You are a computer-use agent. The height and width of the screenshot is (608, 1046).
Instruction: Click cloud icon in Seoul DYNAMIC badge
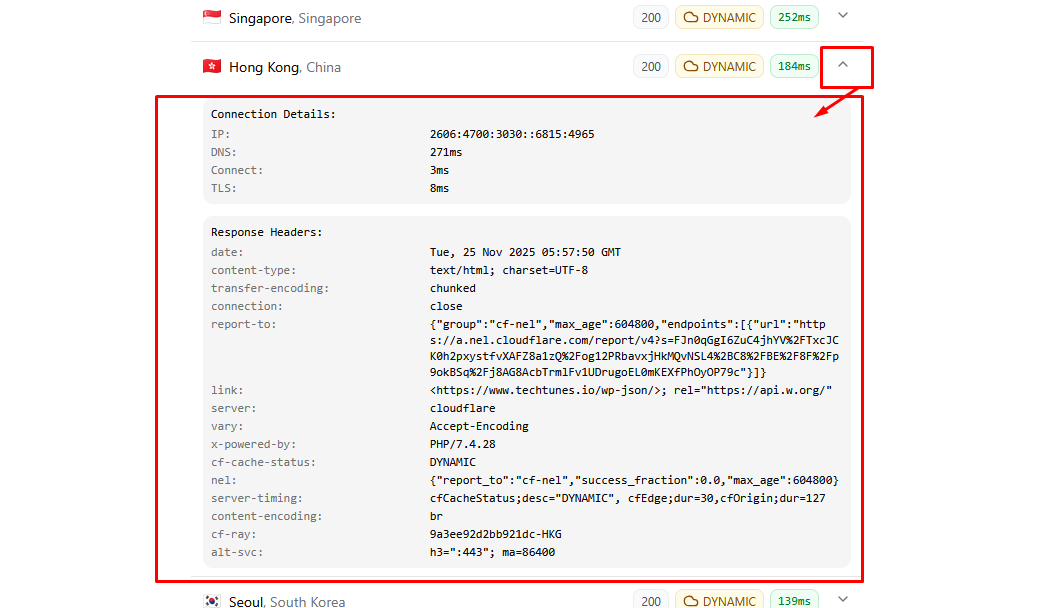[690, 601]
